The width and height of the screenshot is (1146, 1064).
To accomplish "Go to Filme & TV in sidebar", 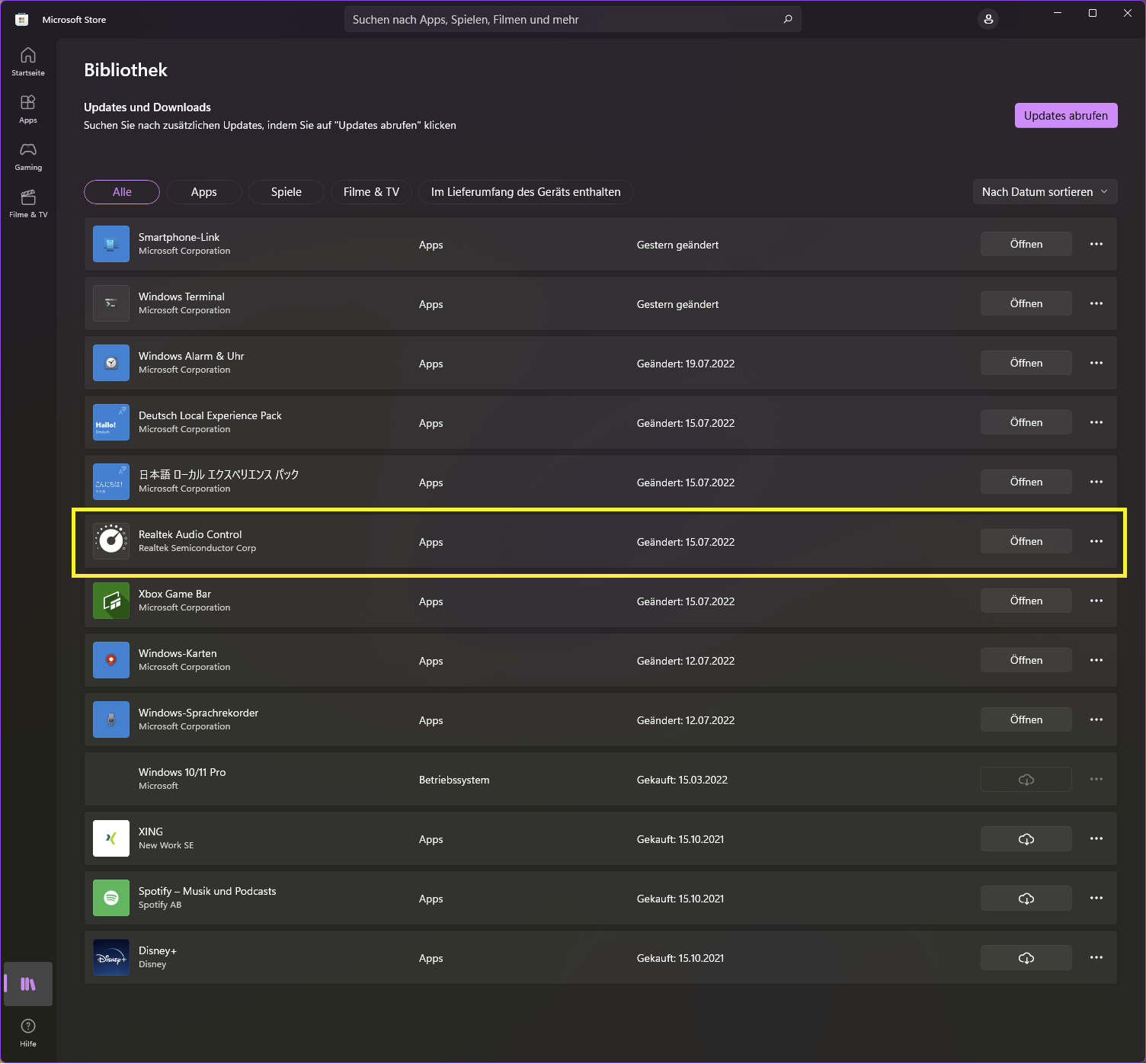I will tap(28, 203).
